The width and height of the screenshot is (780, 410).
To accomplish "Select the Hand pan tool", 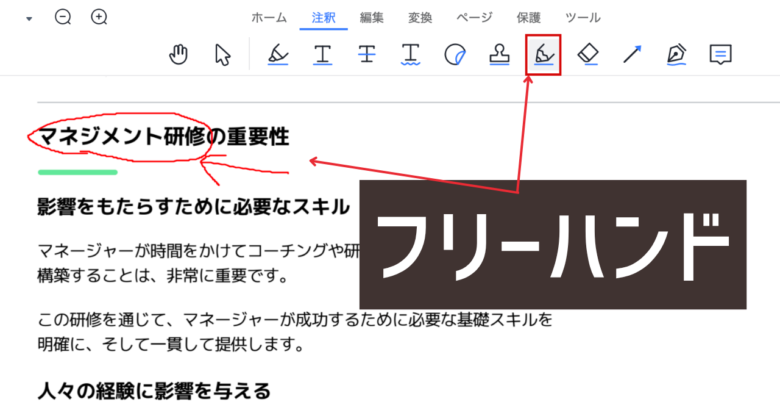I will tap(179, 54).
